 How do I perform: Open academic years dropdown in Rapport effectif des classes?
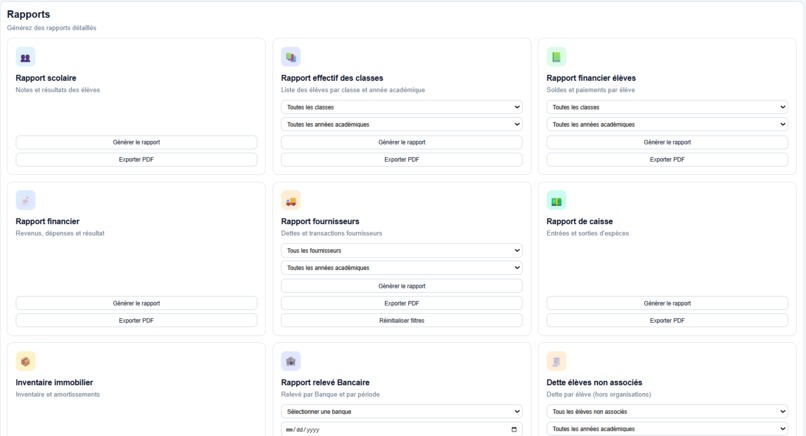click(401, 124)
